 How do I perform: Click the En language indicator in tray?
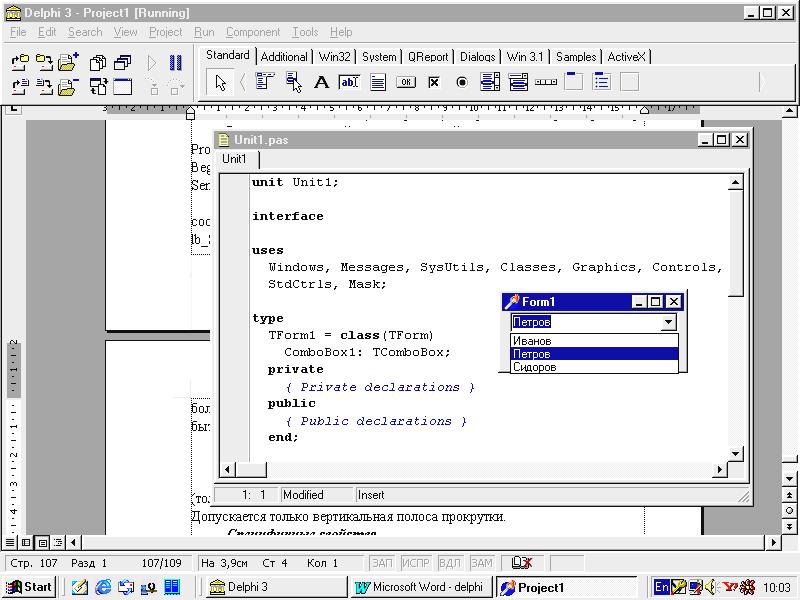tap(661, 587)
